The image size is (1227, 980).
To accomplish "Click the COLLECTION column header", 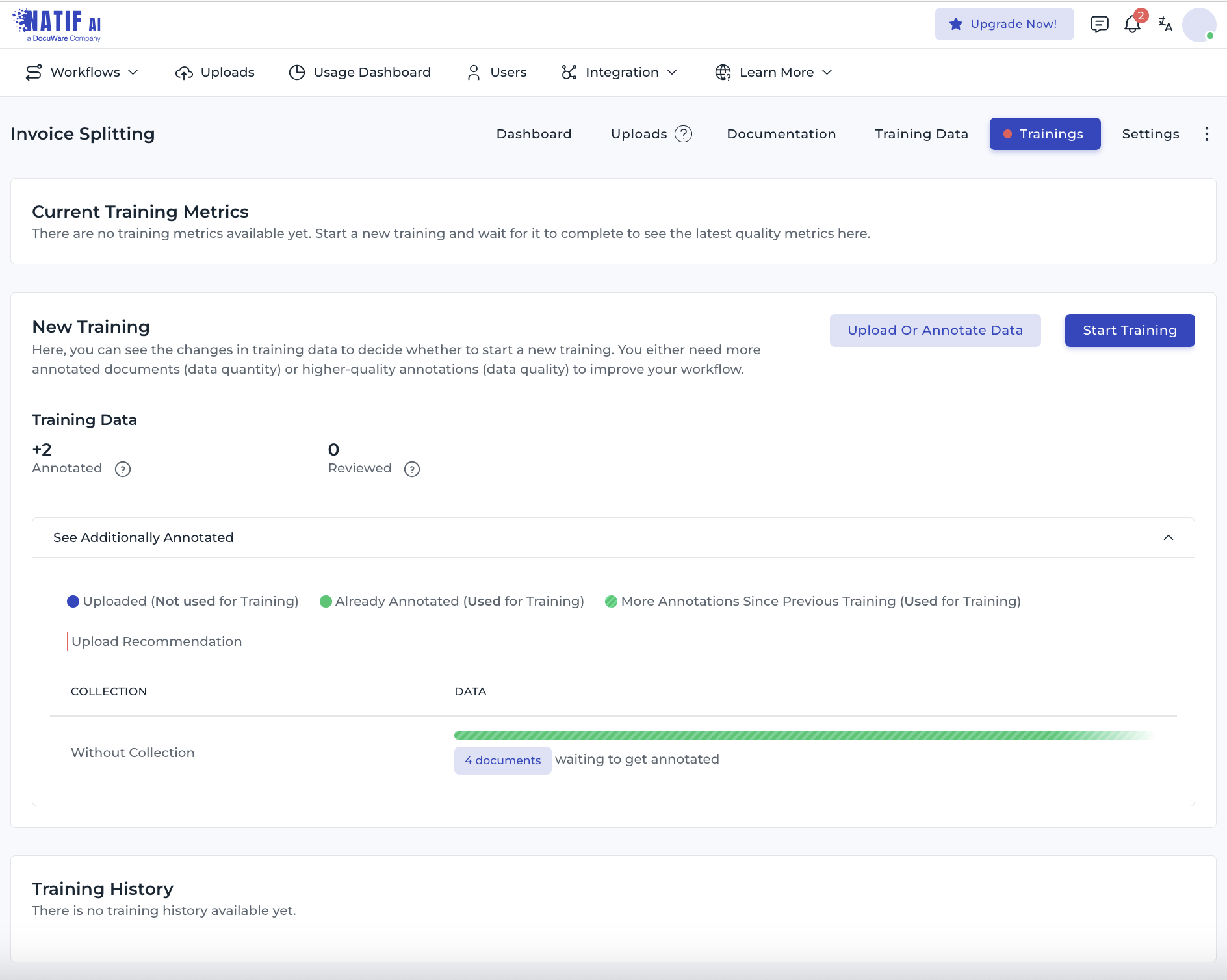I will pos(109,691).
